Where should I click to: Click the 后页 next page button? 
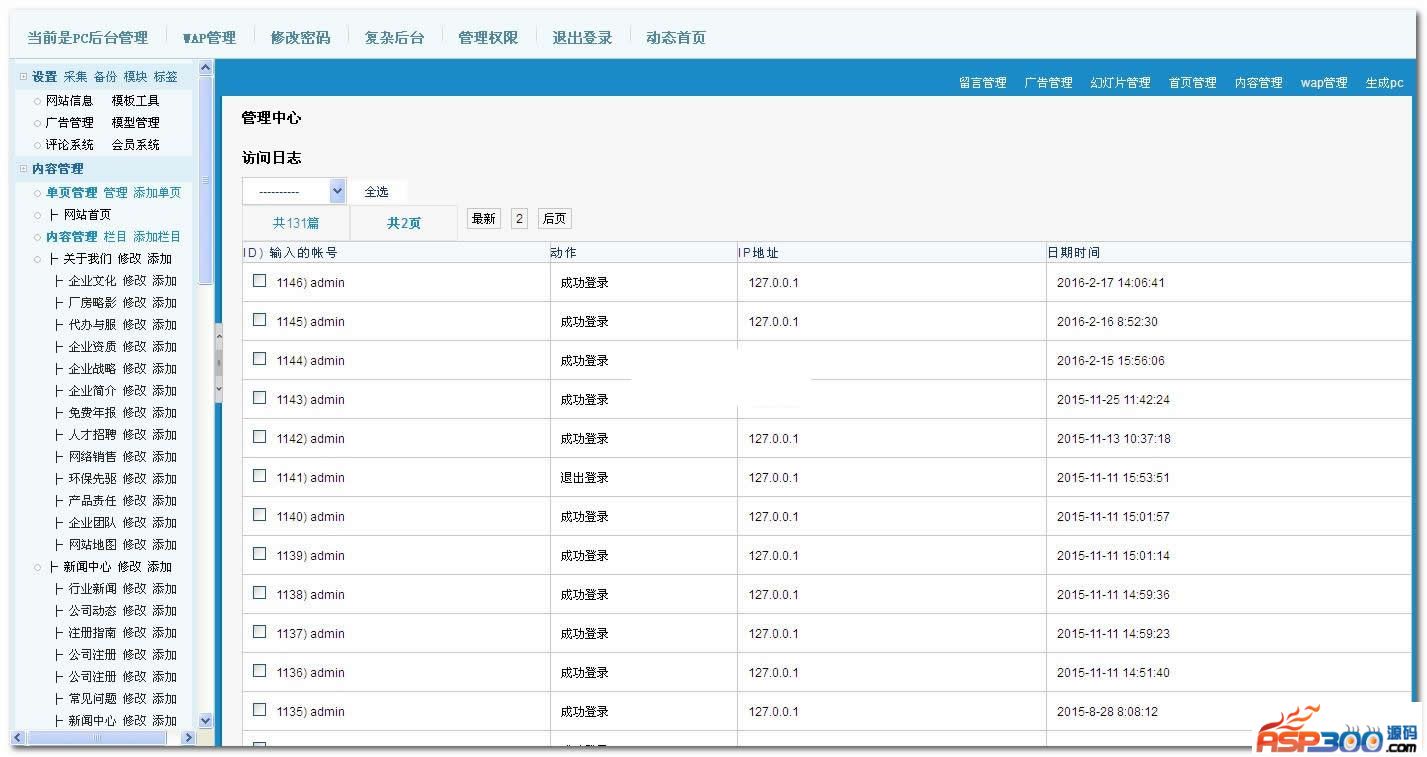pos(554,219)
